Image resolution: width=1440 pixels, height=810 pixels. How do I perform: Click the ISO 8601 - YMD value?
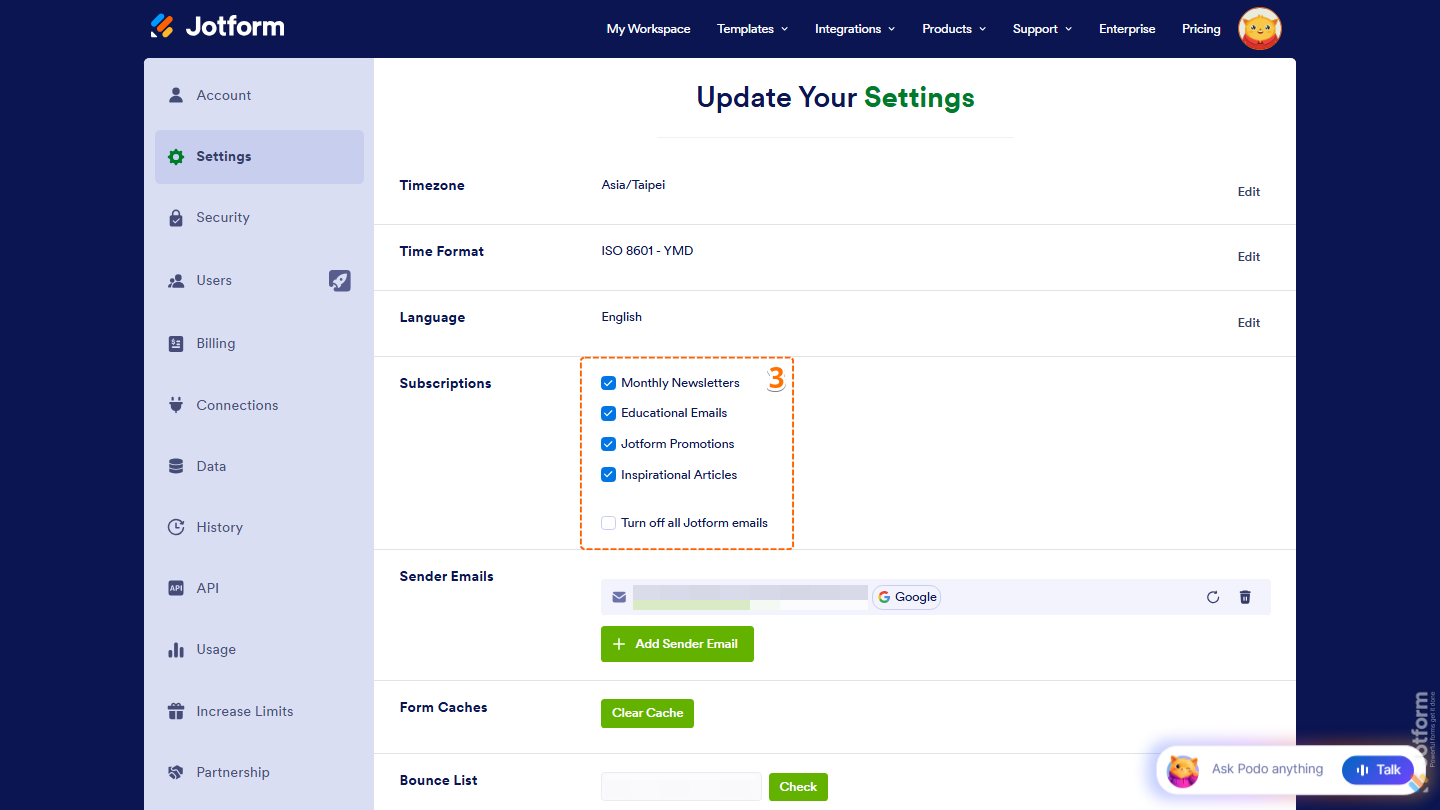647,251
